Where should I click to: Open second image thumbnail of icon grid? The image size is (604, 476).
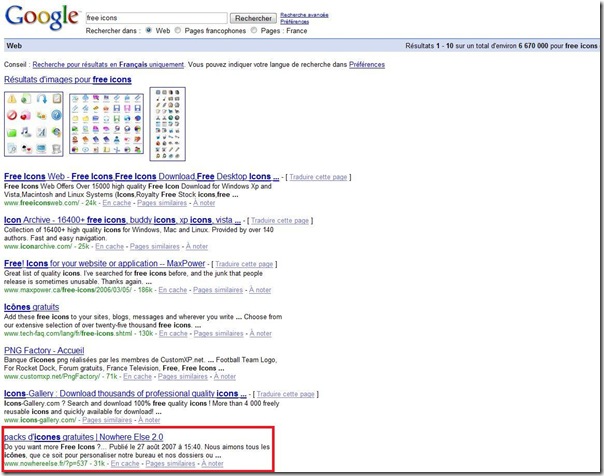point(106,124)
